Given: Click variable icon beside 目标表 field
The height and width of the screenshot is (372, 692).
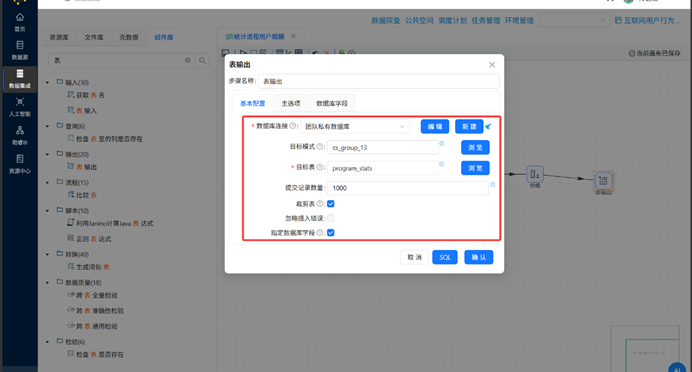Looking at the screenshot, I should pyautogui.click(x=442, y=164).
